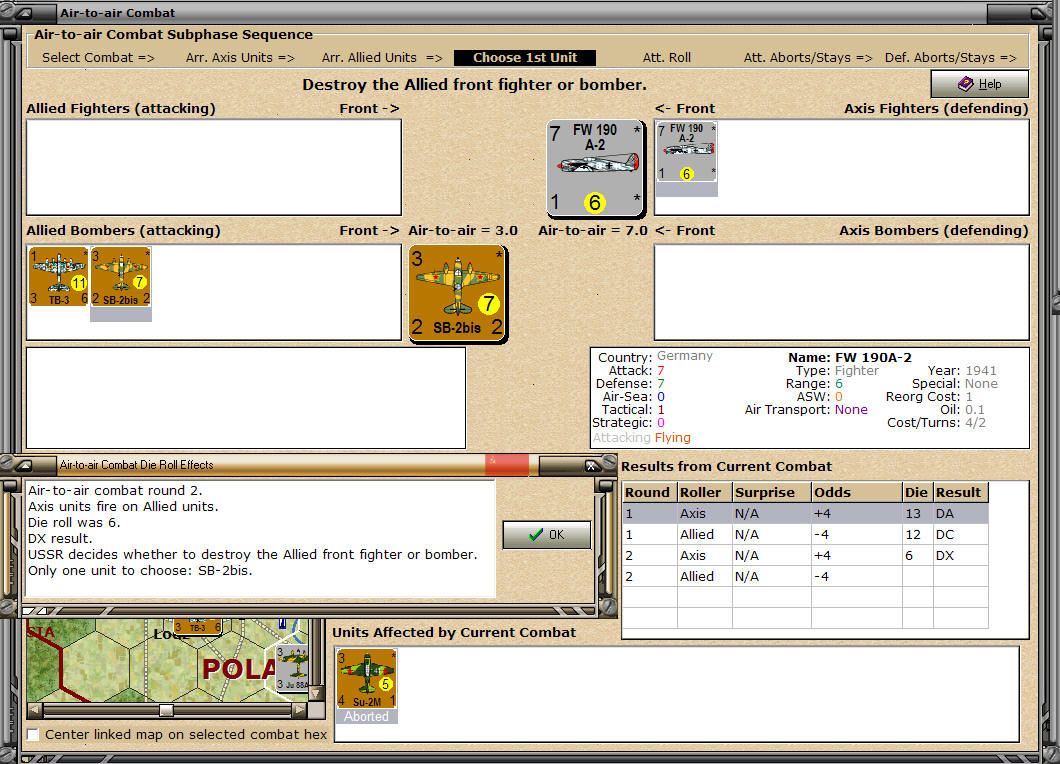Select the aborted Su-2M unit counter
This screenshot has width=1060, height=764.
(366, 679)
